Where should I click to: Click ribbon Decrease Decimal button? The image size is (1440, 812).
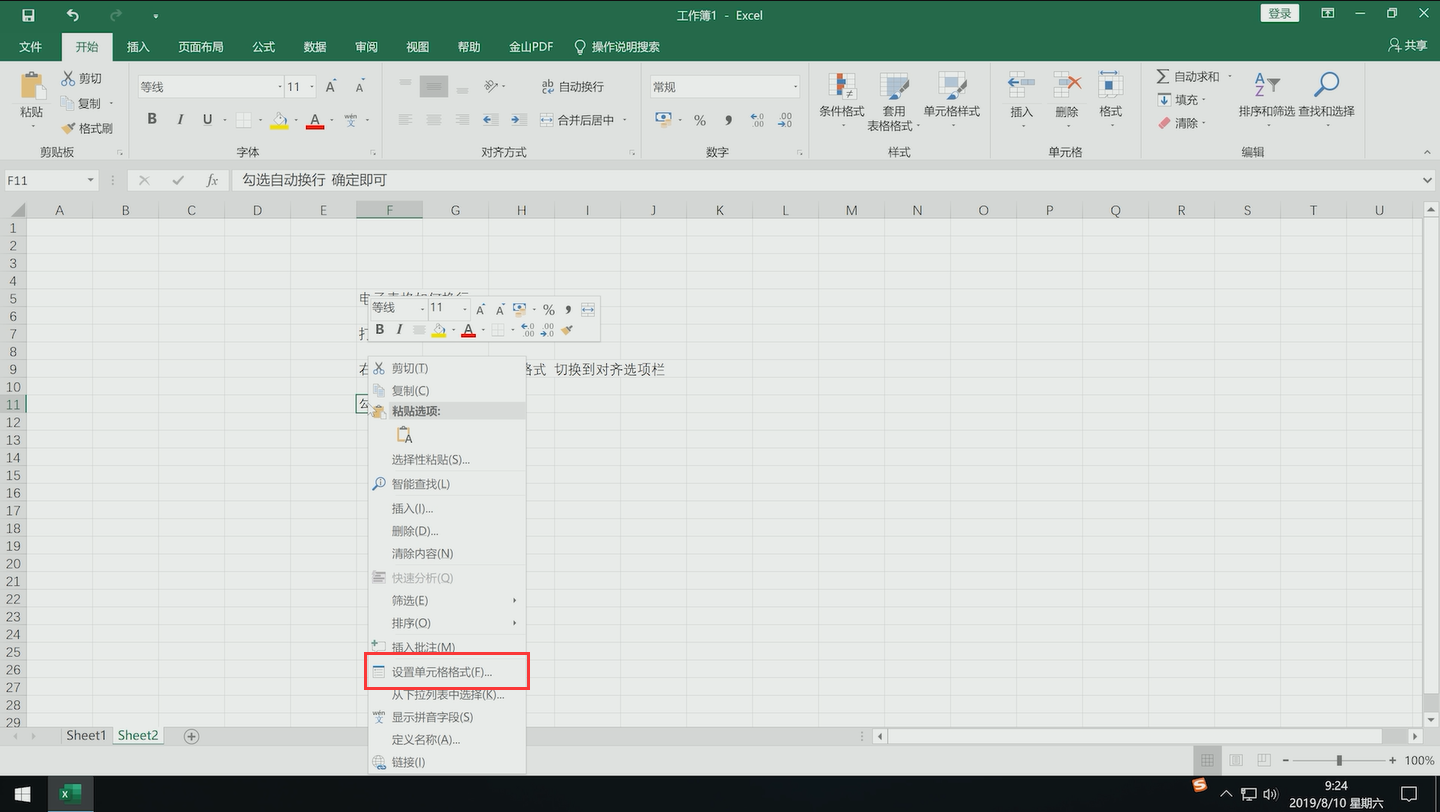pyautogui.click(x=785, y=120)
